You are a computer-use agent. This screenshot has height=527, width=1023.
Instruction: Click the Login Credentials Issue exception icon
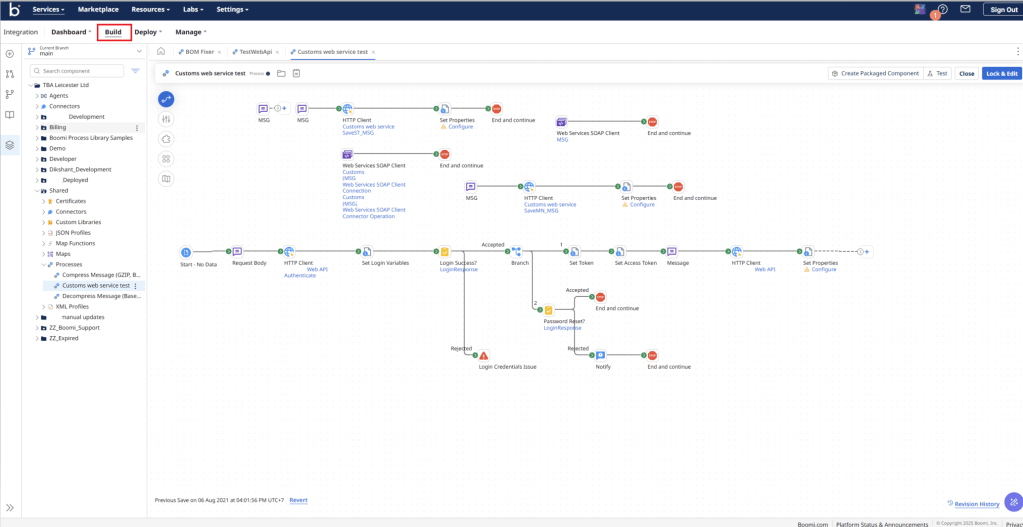tap(484, 356)
